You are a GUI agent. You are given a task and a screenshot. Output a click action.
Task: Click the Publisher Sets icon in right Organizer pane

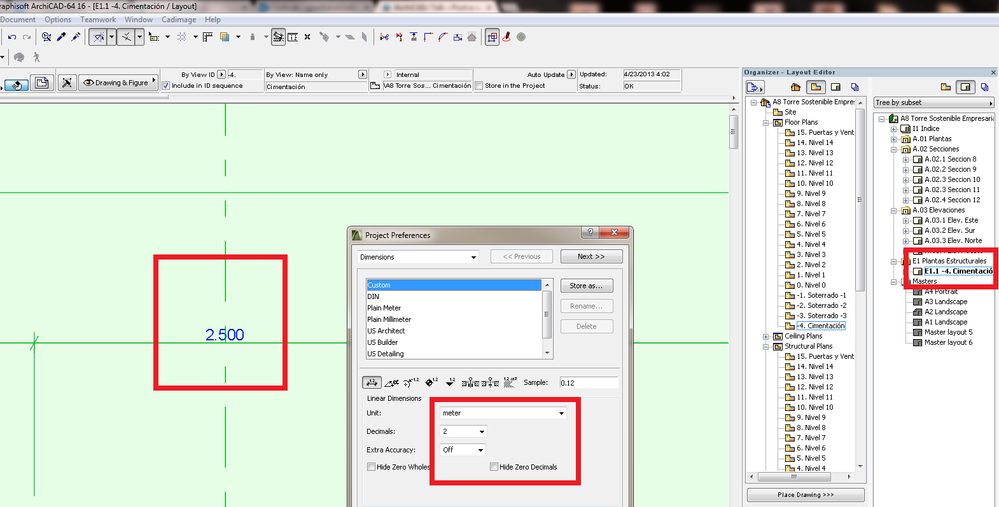point(985,87)
